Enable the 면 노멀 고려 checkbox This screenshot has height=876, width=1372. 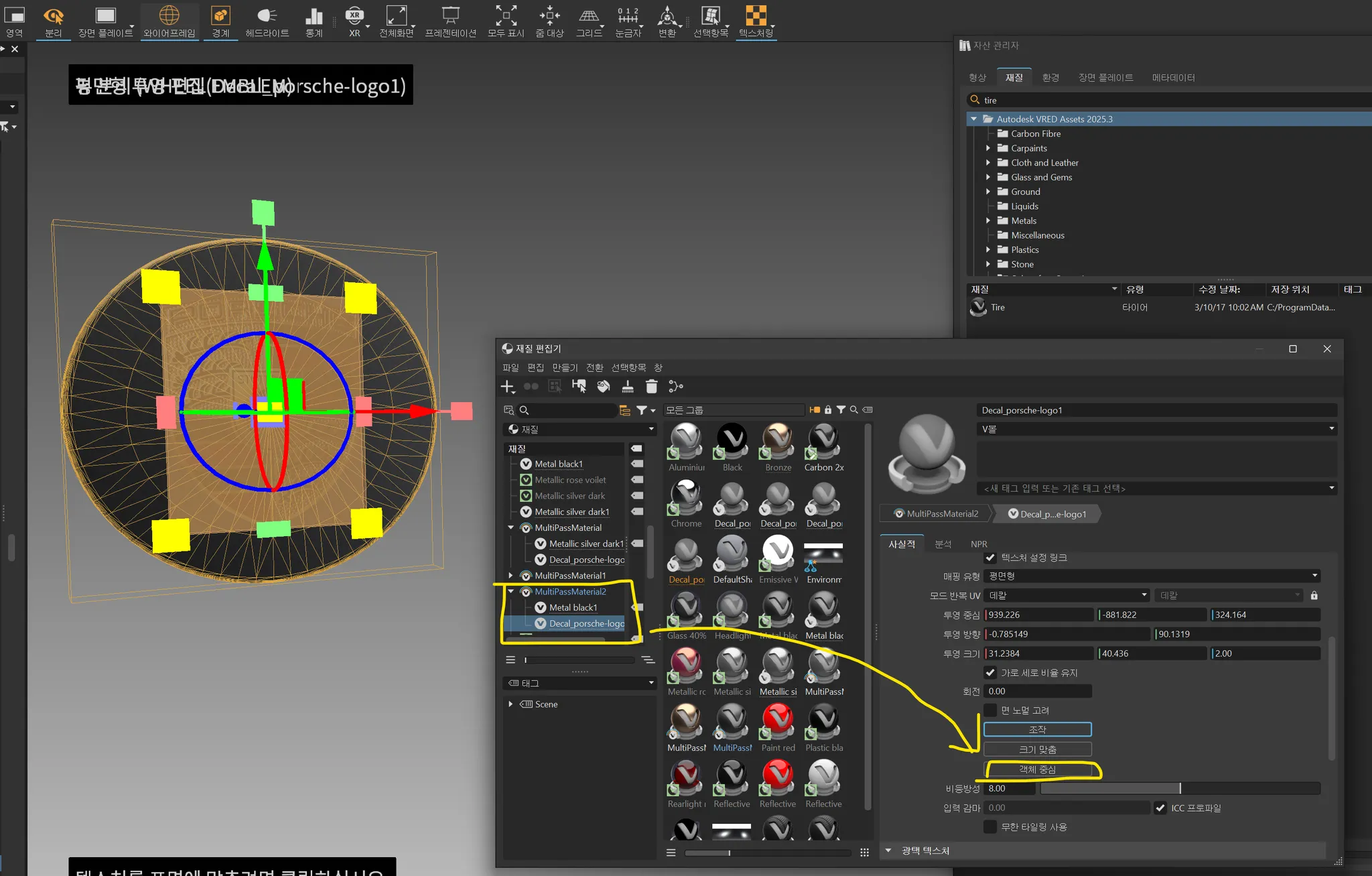(x=990, y=710)
